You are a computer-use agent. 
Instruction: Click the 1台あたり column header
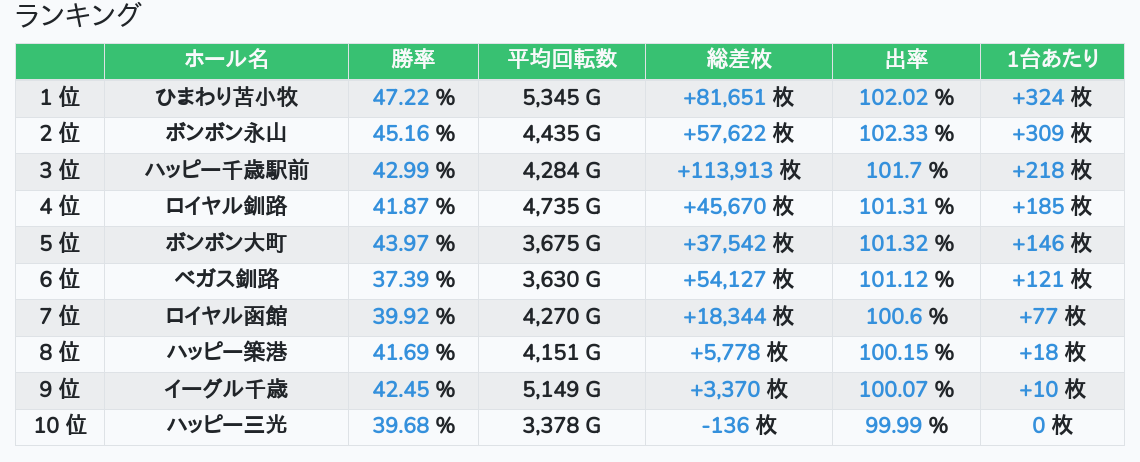[1053, 60]
